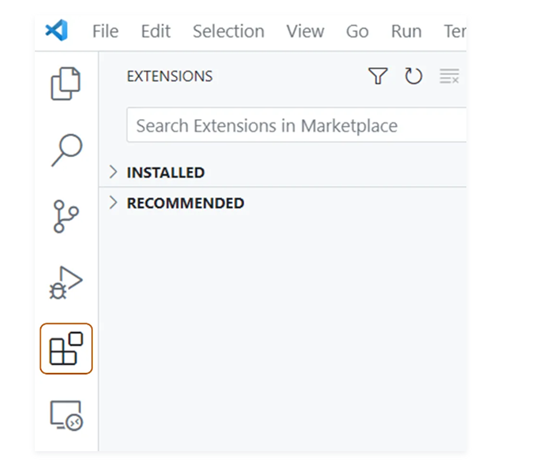Select the Extensions view icon

click(66, 348)
